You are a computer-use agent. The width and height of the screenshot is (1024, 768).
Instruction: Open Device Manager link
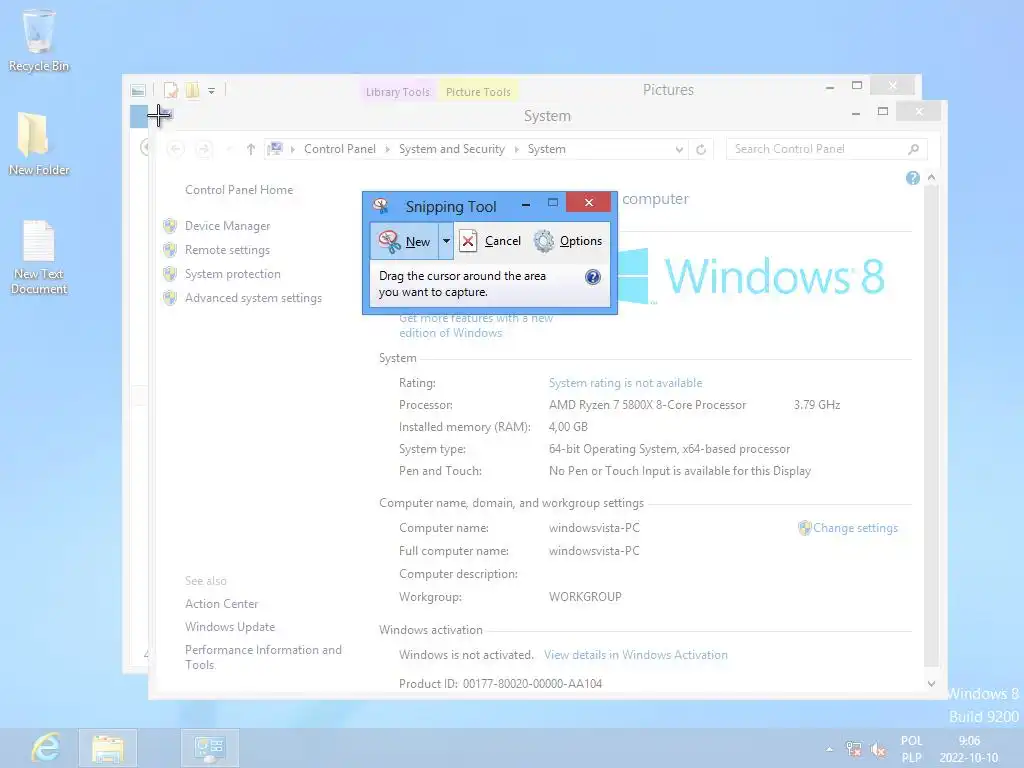click(x=227, y=226)
